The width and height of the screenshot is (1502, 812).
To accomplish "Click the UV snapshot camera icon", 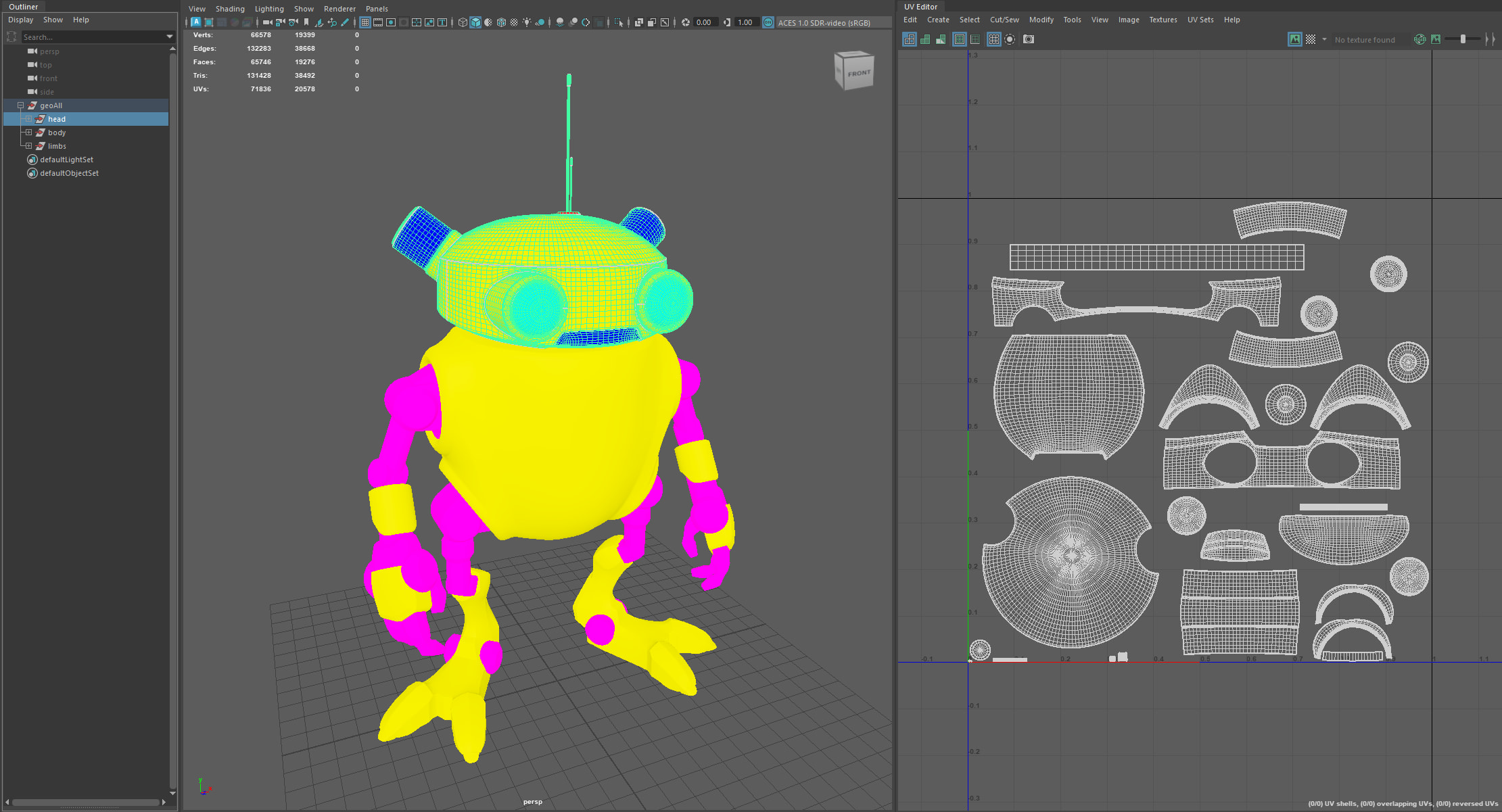I will (x=1029, y=39).
